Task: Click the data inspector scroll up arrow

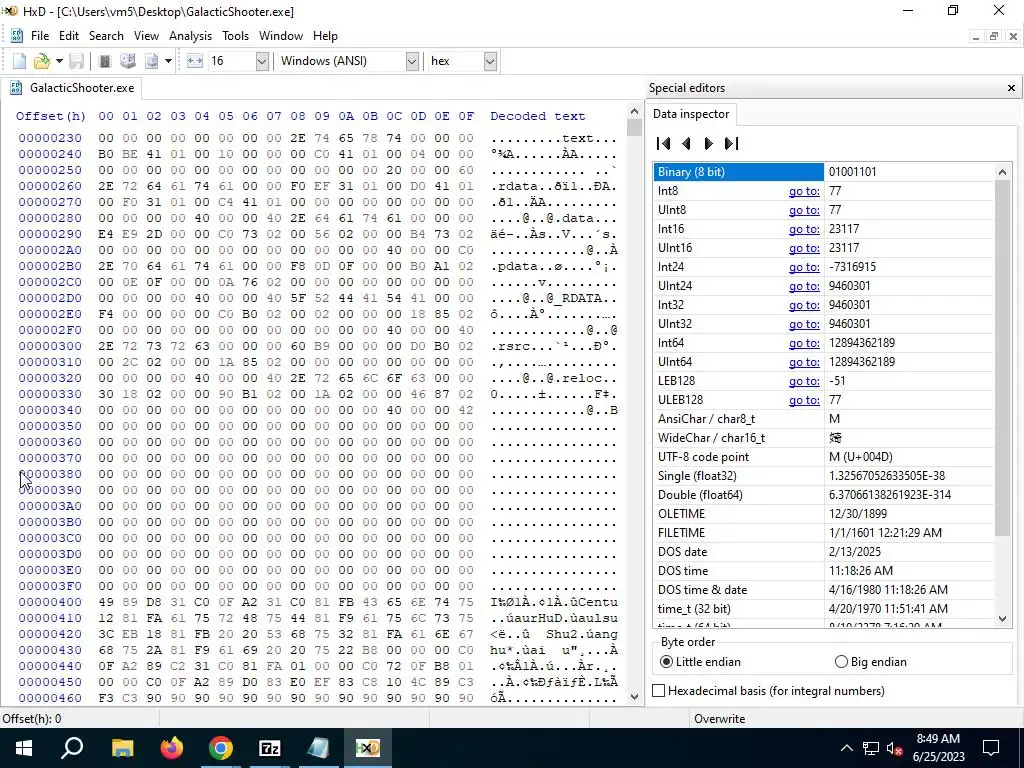Action: (1002, 172)
